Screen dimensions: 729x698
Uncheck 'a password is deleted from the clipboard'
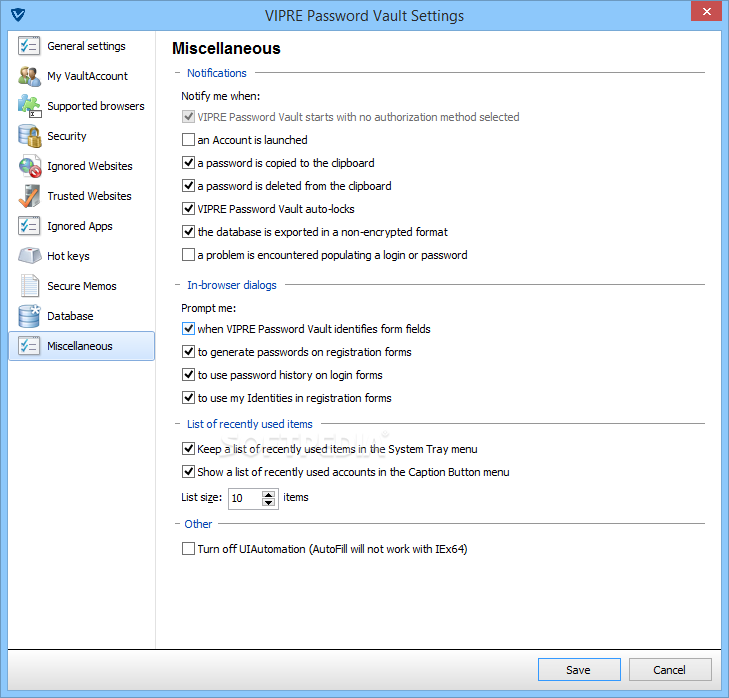[188, 186]
